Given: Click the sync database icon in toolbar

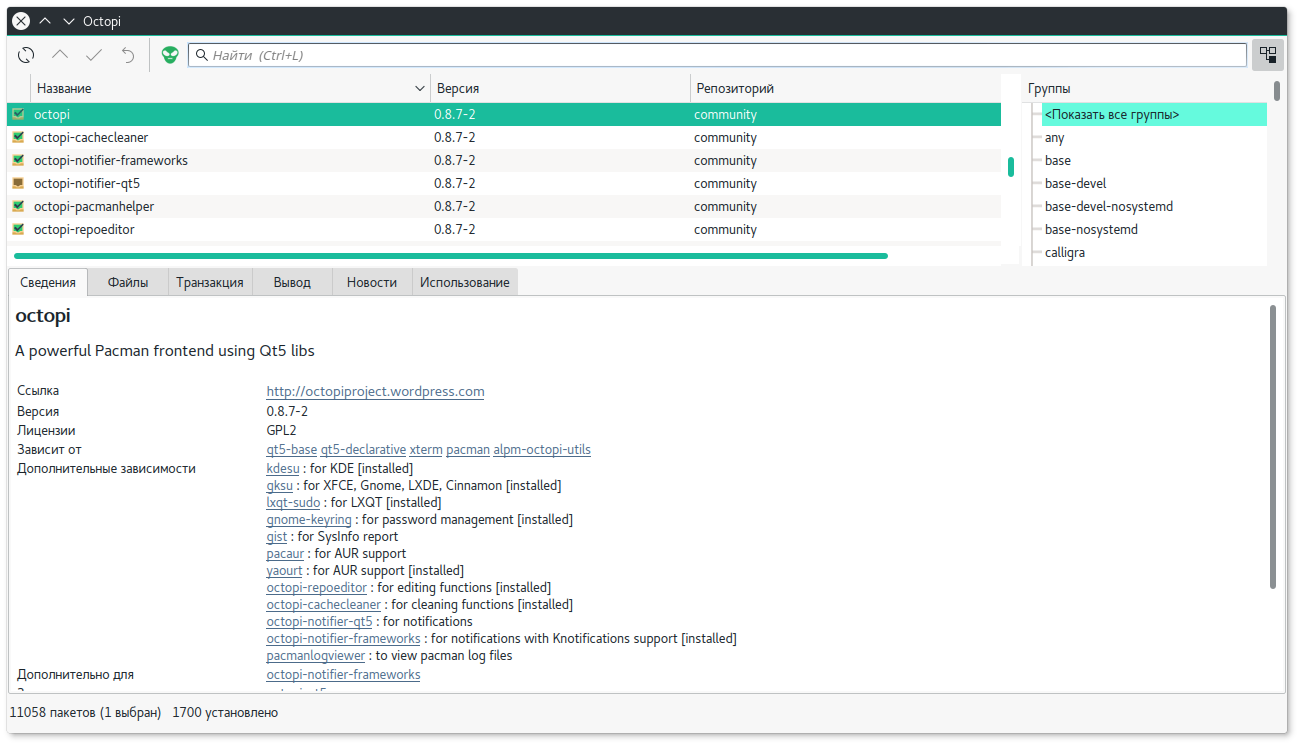Looking at the screenshot, I should click(27, 55).
